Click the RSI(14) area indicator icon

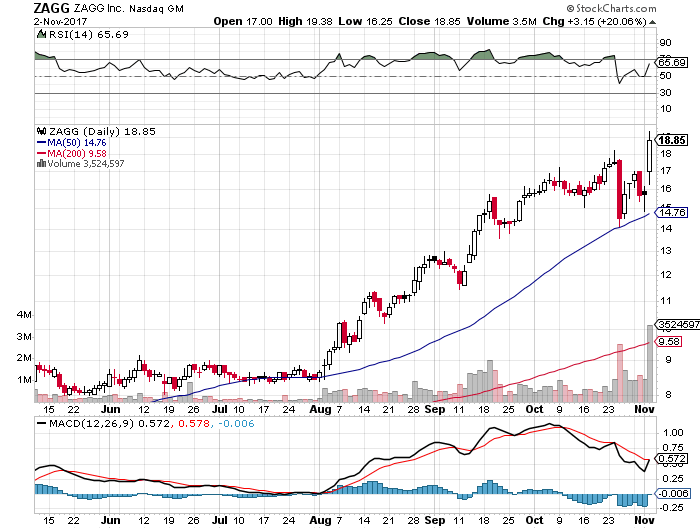[41, 34]
